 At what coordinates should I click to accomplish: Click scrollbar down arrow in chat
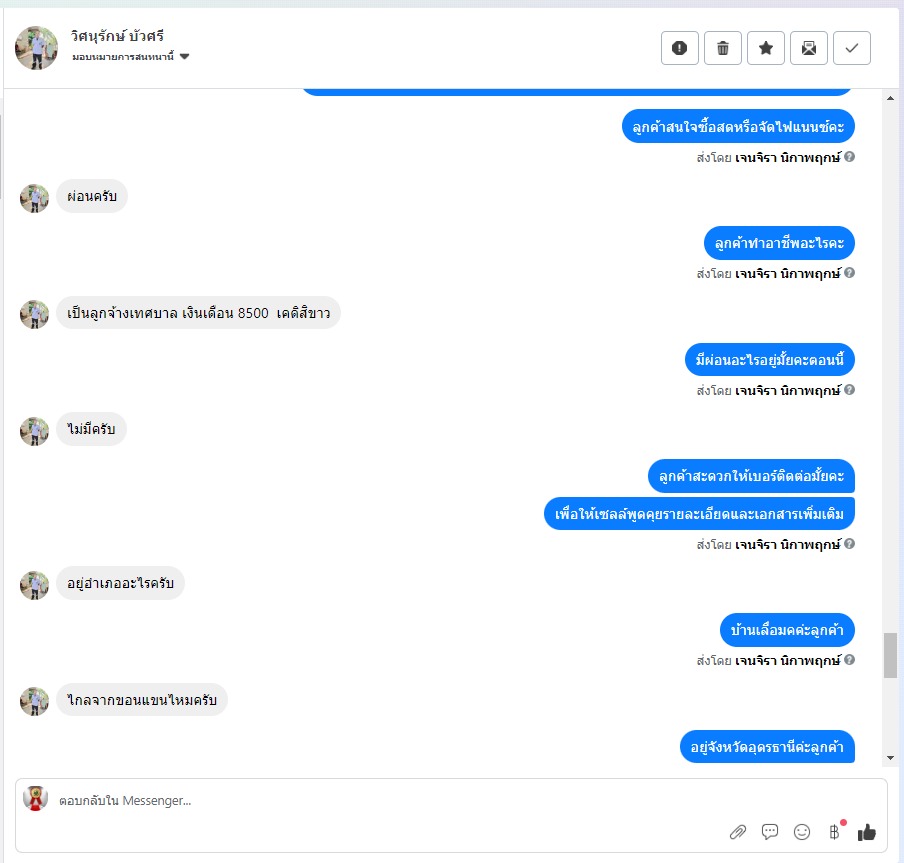coord(891,758)
